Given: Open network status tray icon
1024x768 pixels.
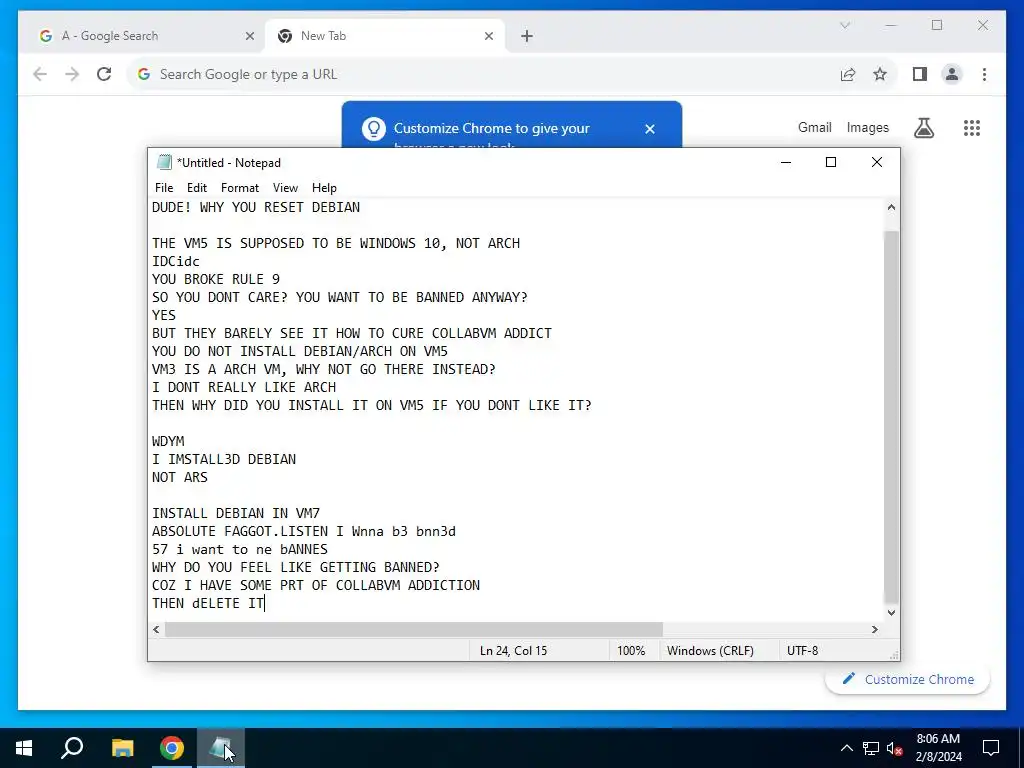Looking at the screenshot, I should pyautogui.click(x=871, y=748).
